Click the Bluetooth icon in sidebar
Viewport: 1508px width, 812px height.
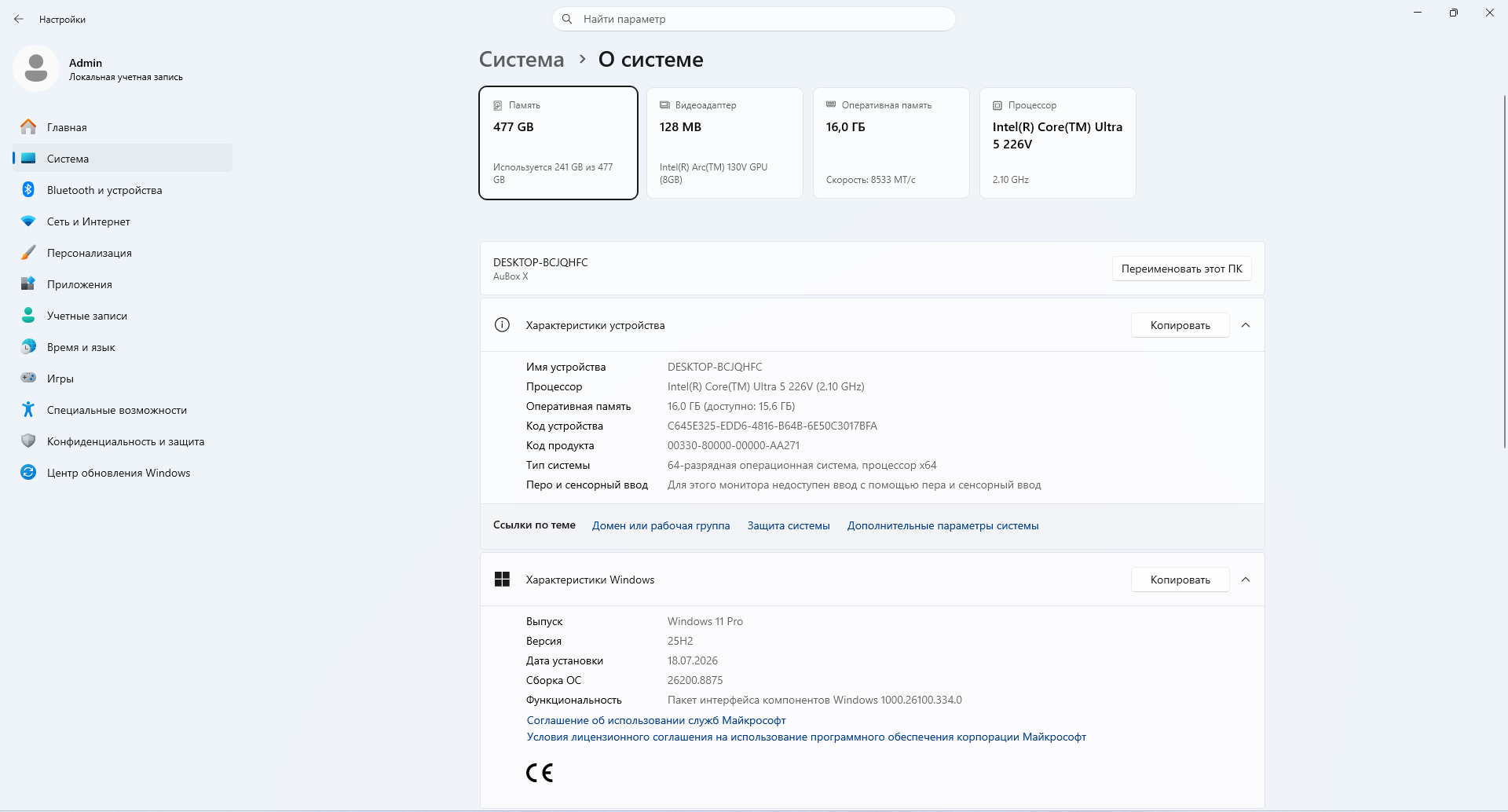pyautogui.click(x=28, y=190)
